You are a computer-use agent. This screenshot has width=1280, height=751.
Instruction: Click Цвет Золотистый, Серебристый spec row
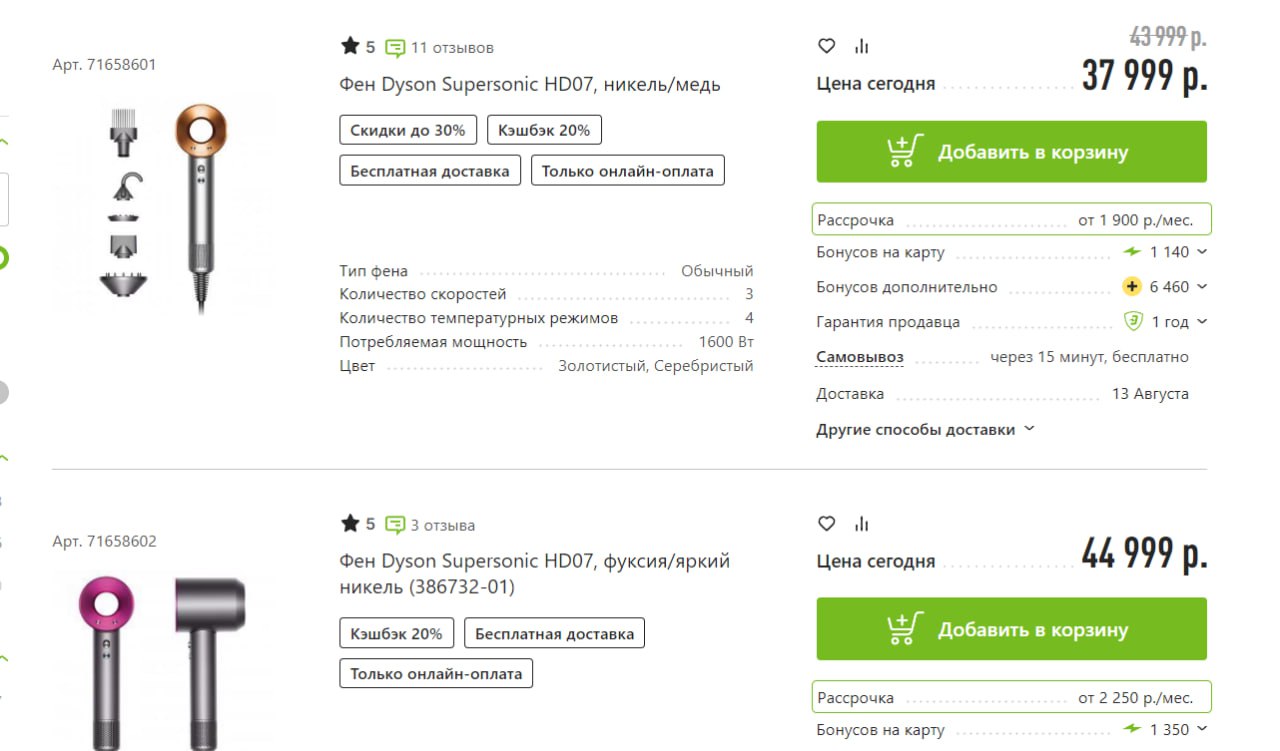[546, 366]
